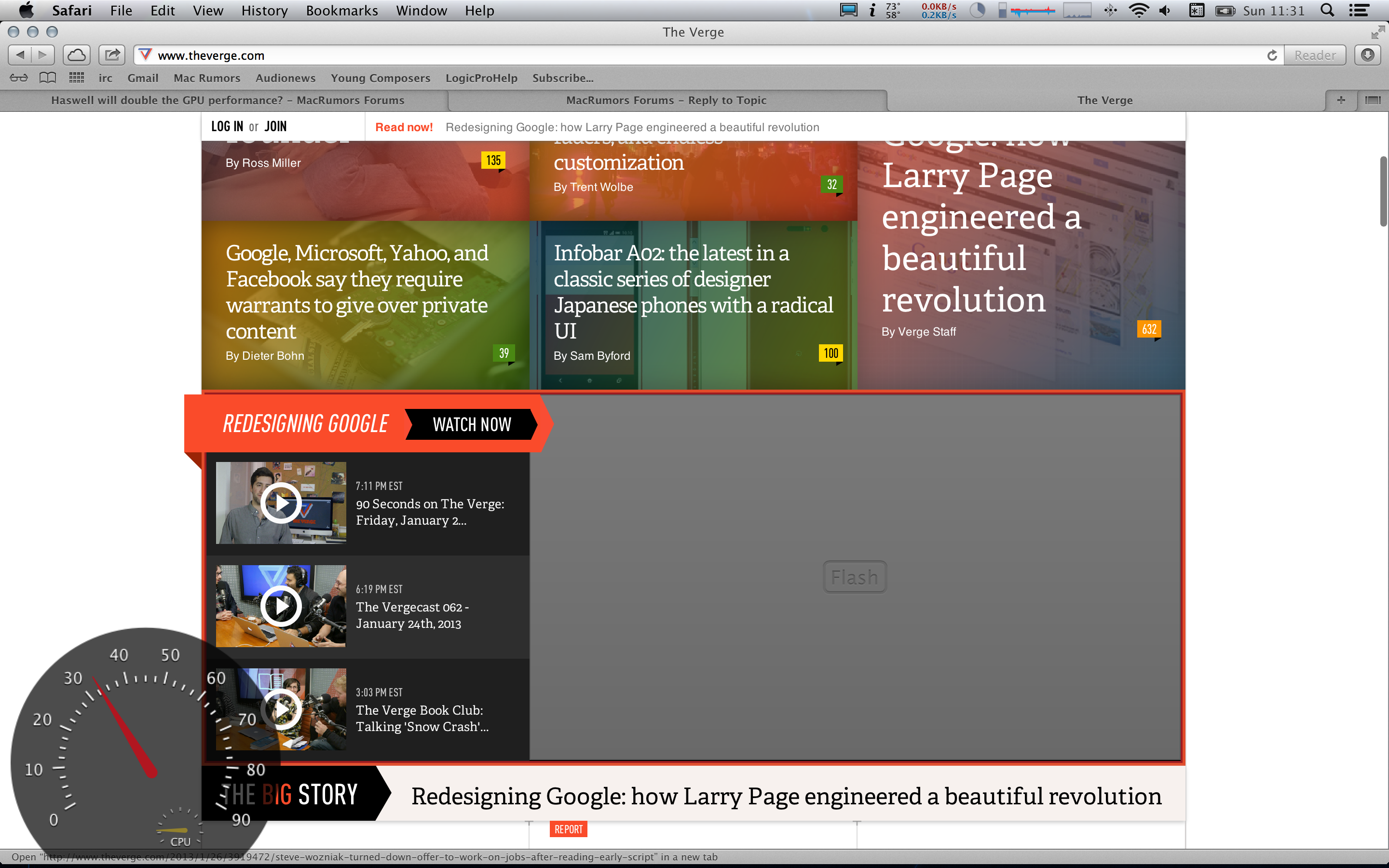This screenshot has width=1389, height=868.
Task: Add a new tab with plus button
Action: tap(1341, 100)
